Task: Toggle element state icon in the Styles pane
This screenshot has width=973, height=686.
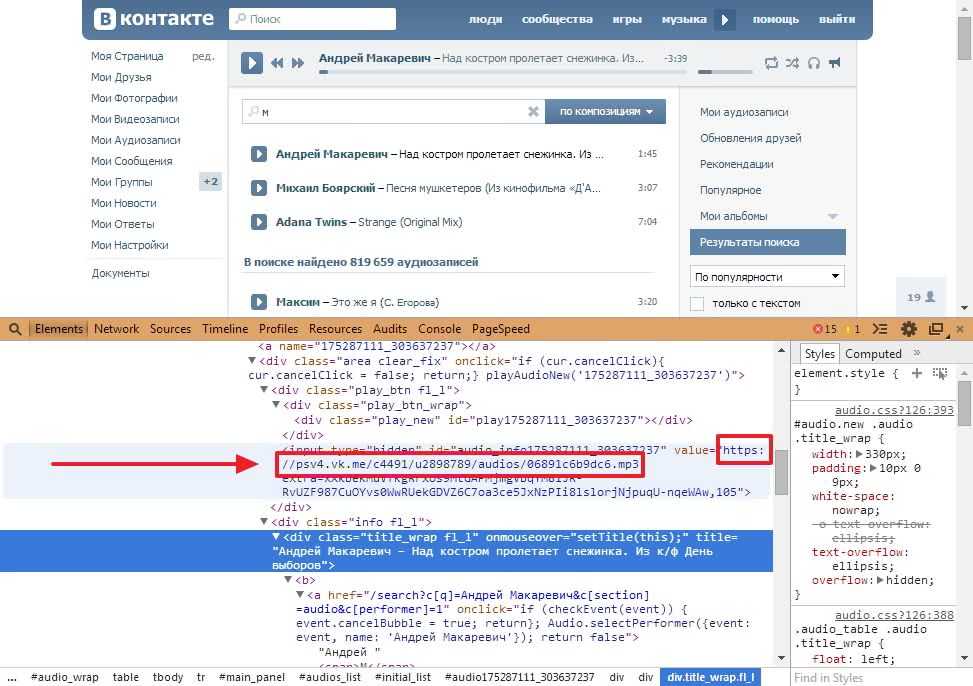Action: coord(940,373)
